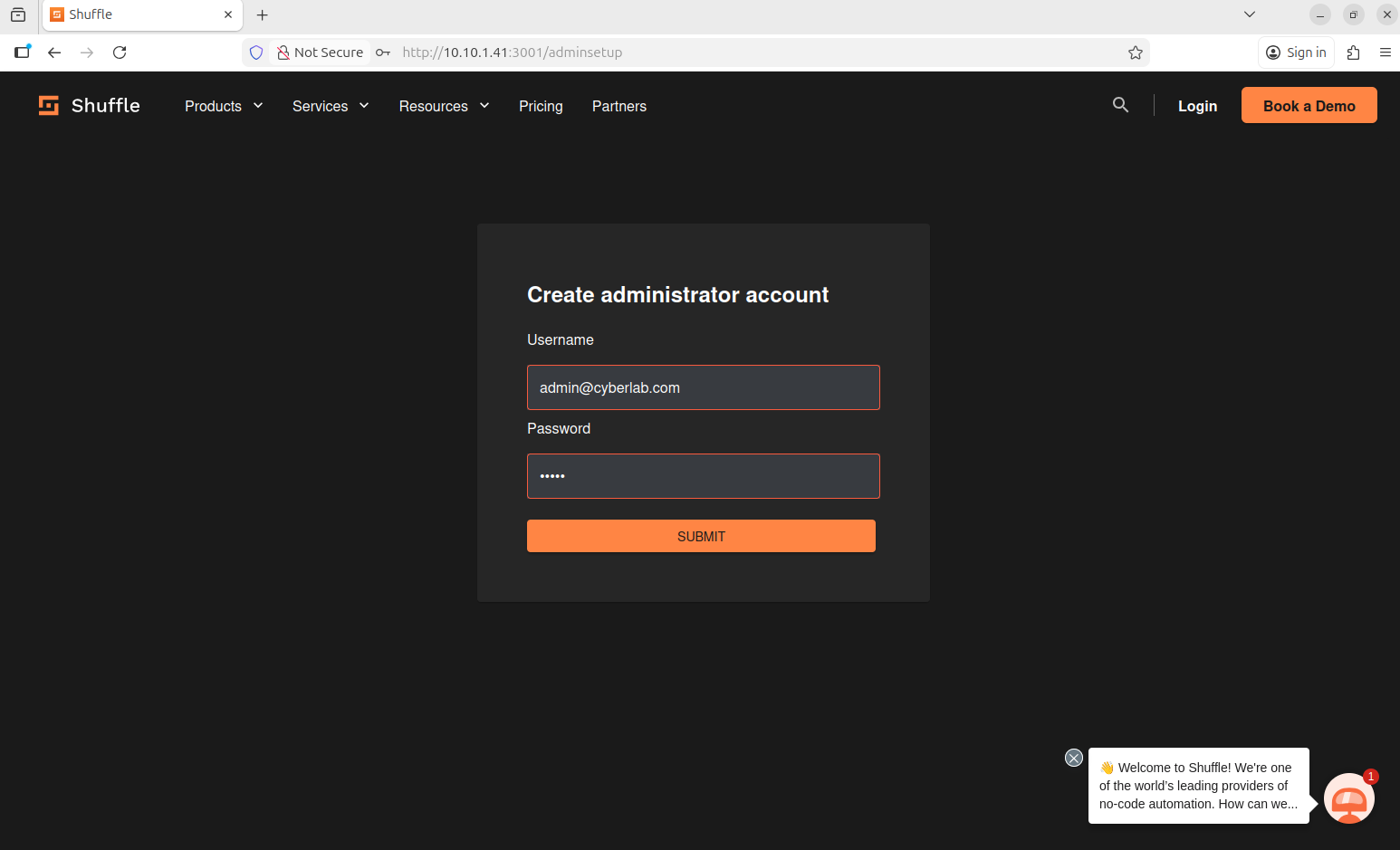1400x850 pixels.
Task: Open the Firefox hamburger application menu
Action: pyautogui.click(x=1385, y=53)
